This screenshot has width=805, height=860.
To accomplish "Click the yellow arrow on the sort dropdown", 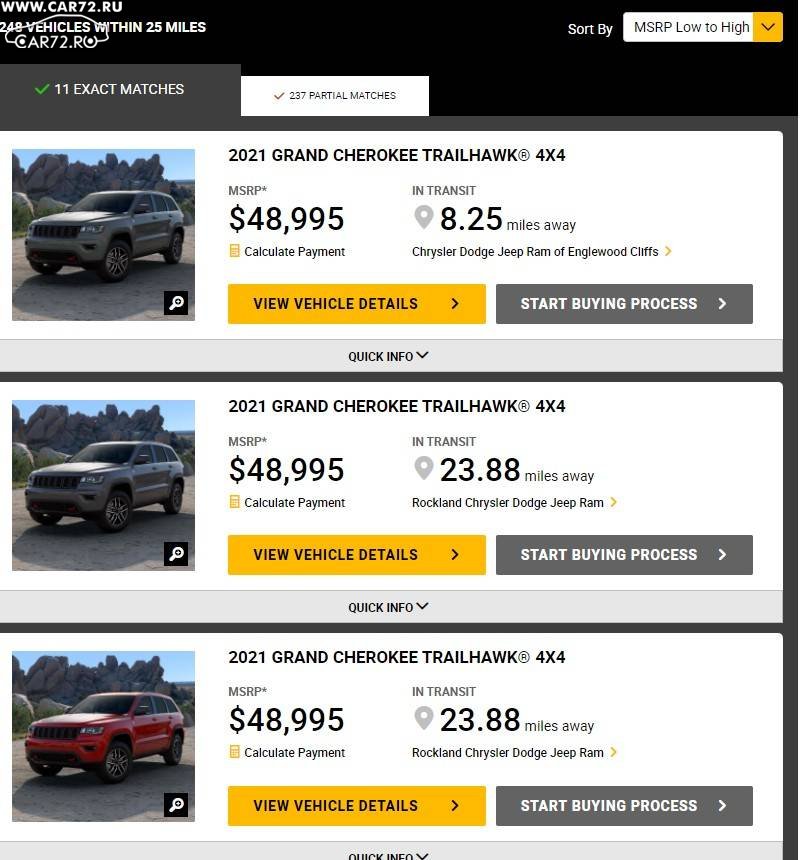I will pos(768,27).
